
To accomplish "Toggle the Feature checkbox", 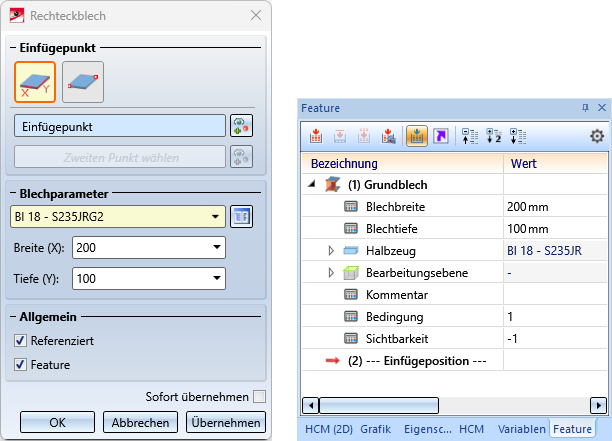I will click(x=20, y=365).
